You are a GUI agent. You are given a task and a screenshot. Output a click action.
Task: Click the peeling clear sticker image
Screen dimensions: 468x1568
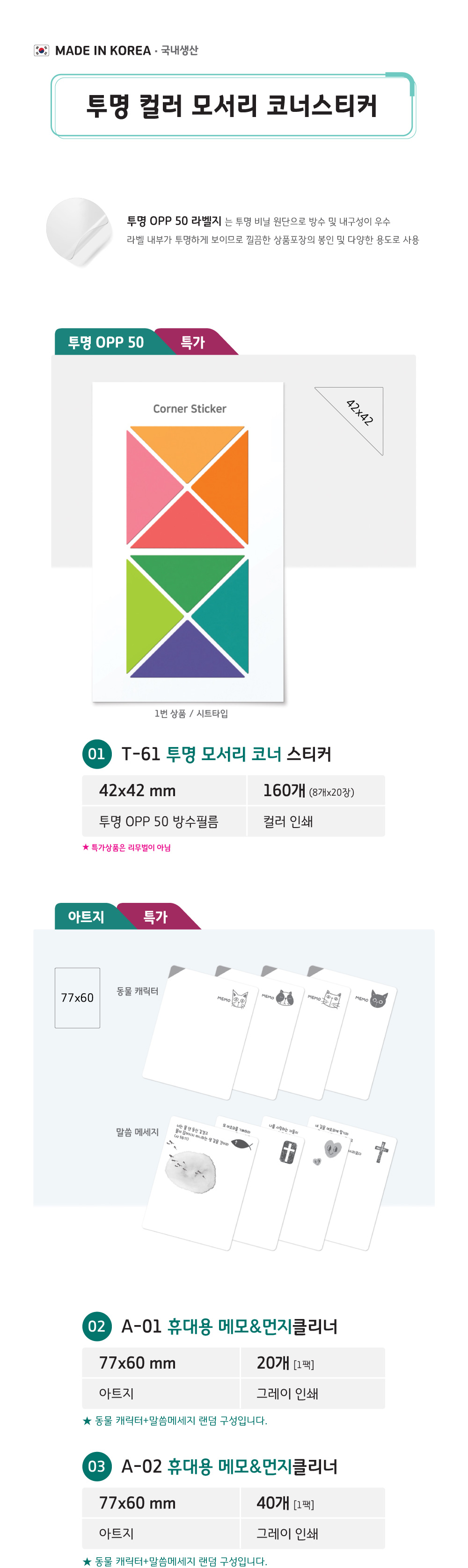pos(79,231)
